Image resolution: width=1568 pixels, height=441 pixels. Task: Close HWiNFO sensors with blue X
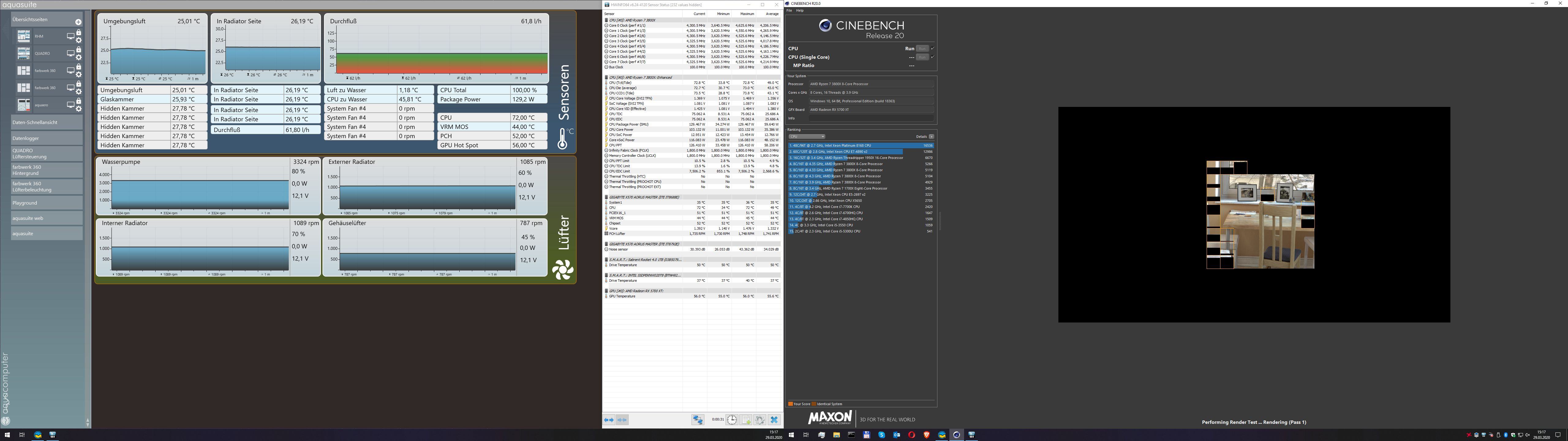click(774, 420)
